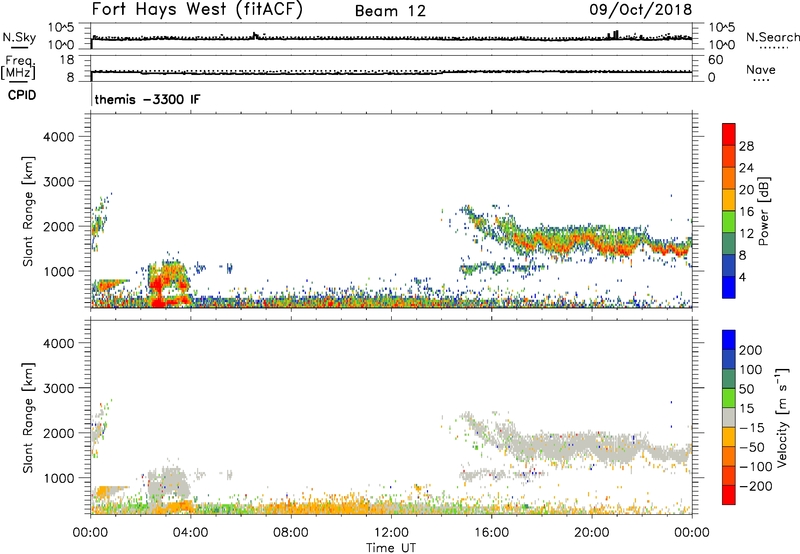Click the 'Power [dB]' colorbar title
This screenshot has height=554, width=800.
pyautogui.click(x=763, y=211)
